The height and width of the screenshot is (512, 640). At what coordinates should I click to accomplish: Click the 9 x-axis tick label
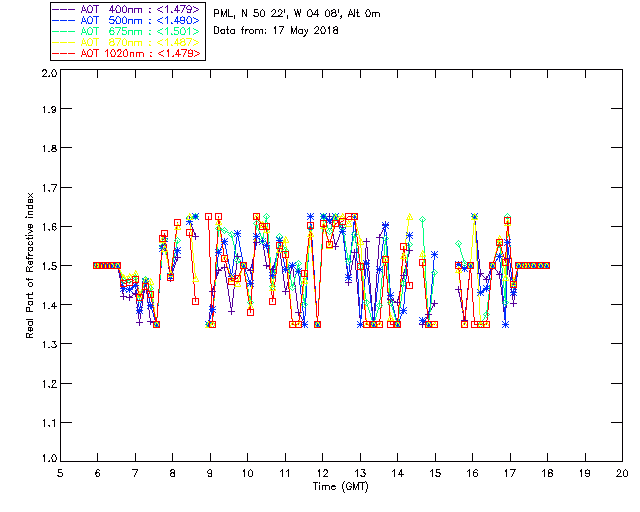[210, 473]
